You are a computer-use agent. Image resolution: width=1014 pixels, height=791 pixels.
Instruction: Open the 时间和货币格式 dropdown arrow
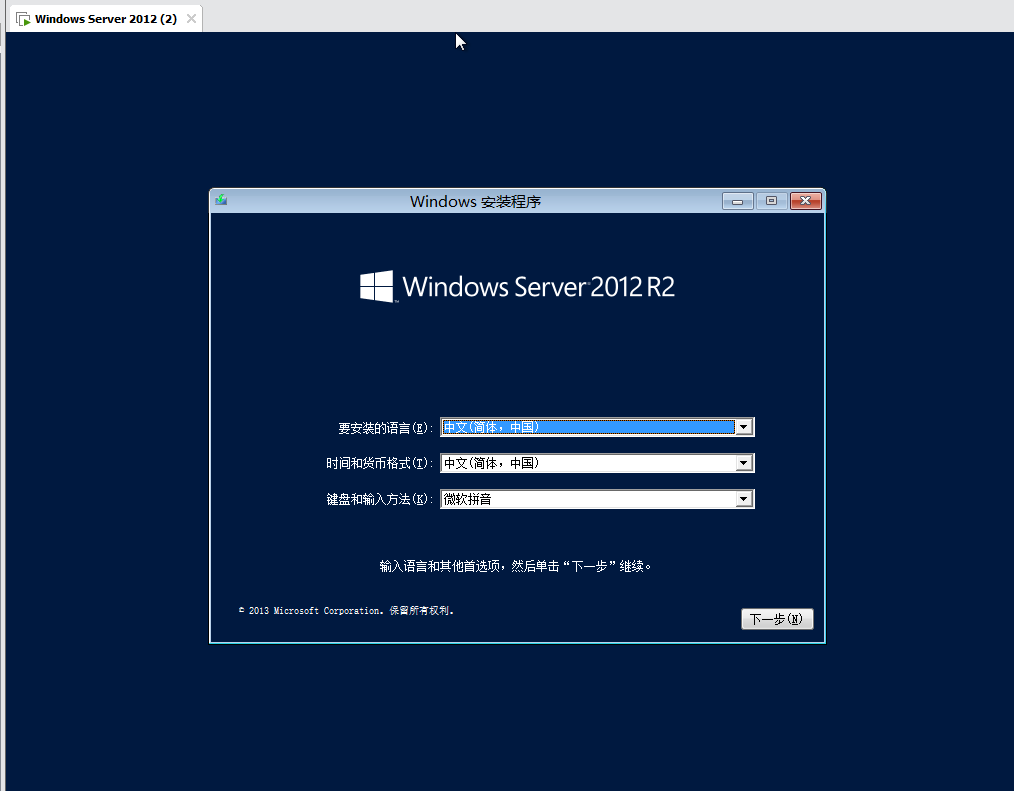tap(743, 463)
